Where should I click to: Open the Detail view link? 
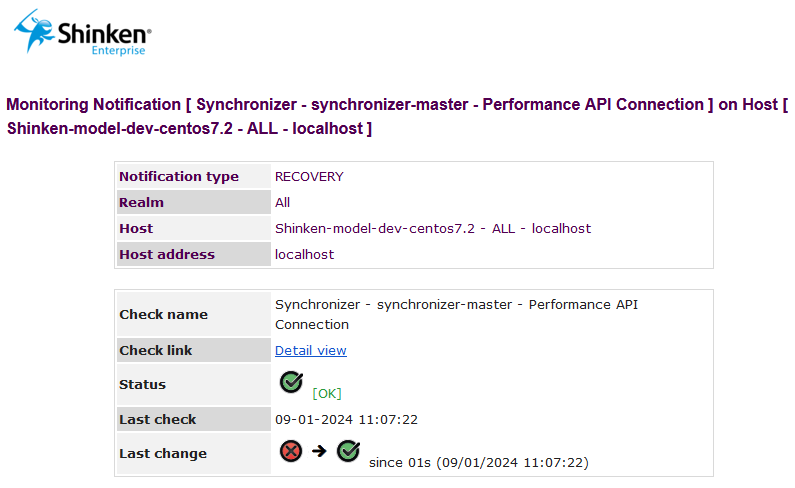pyautogui.click(x=311, y=350)
